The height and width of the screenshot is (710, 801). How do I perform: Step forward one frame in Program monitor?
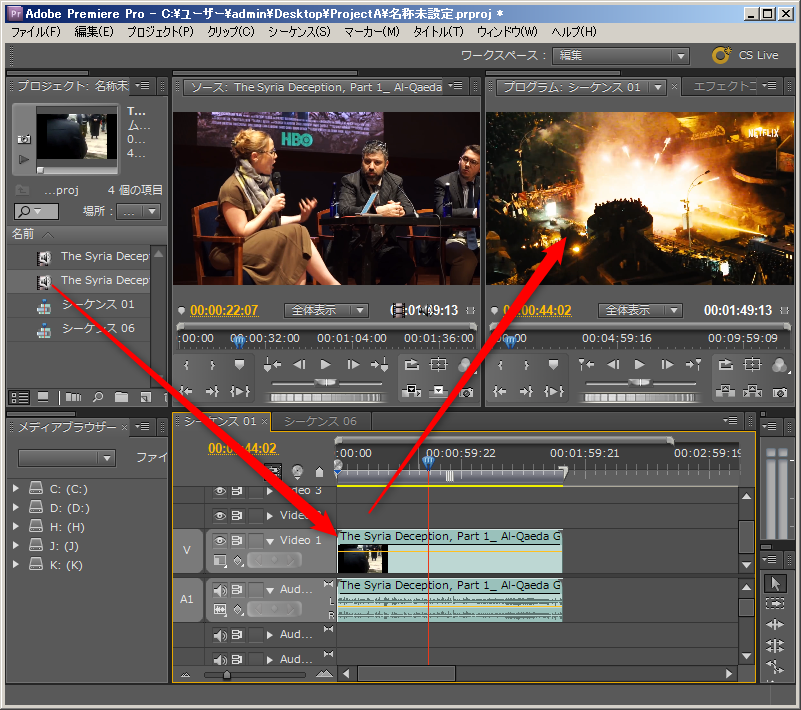[667, 365]
